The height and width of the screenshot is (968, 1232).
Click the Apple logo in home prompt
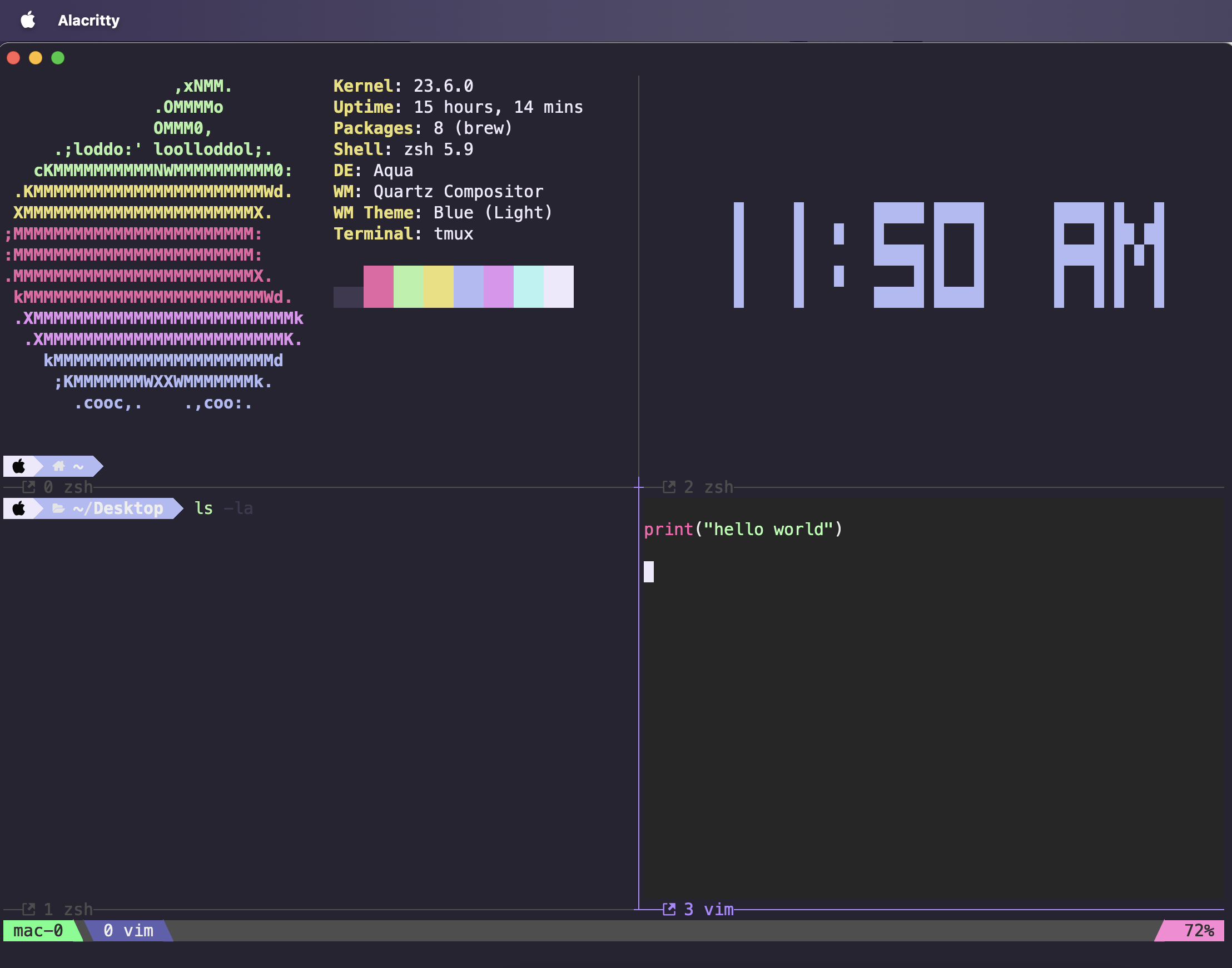click(x=19, y=466)
